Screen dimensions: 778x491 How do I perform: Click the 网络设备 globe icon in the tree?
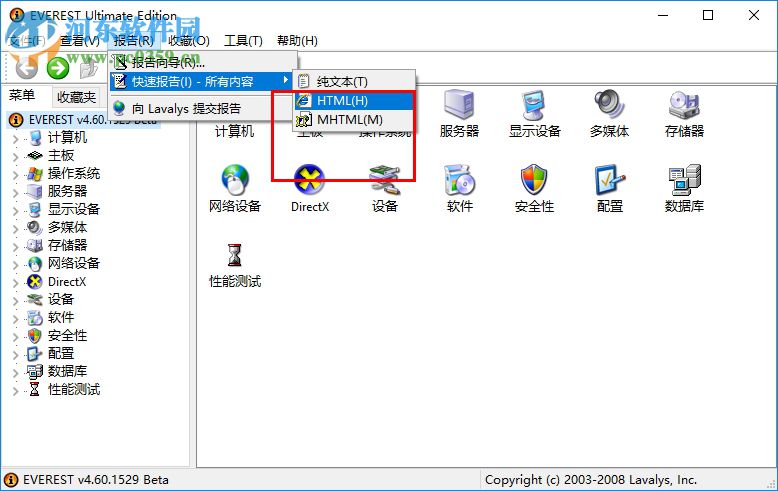35,263
